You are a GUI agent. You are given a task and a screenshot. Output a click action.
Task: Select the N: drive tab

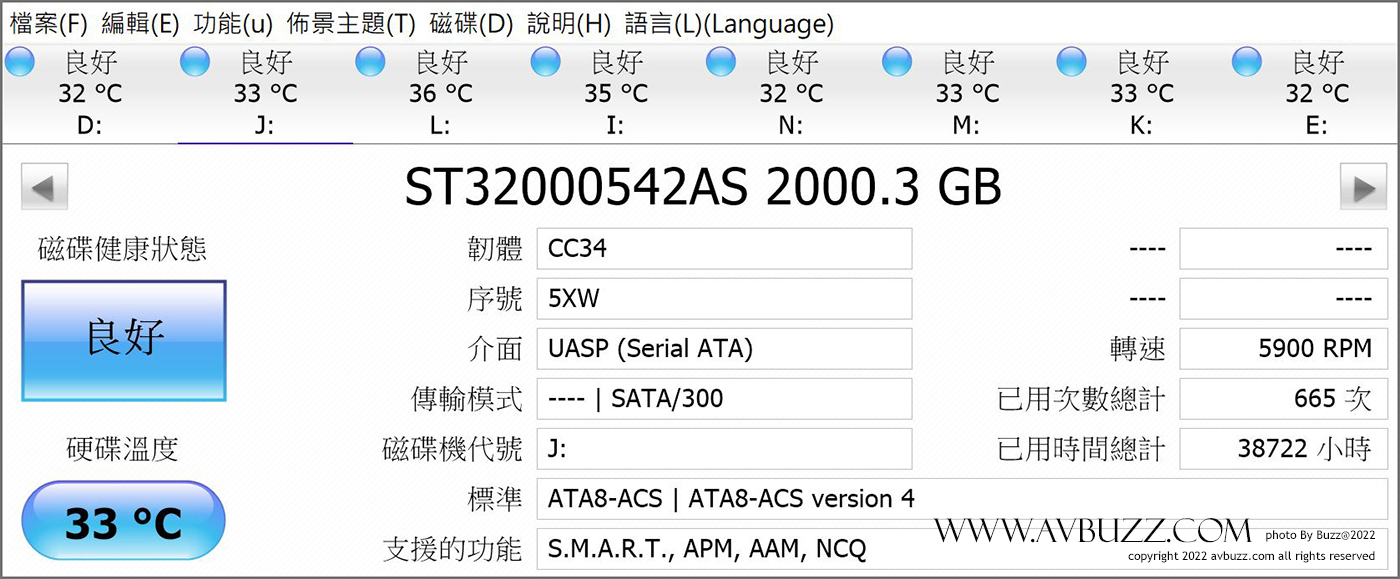click(791, 93)
